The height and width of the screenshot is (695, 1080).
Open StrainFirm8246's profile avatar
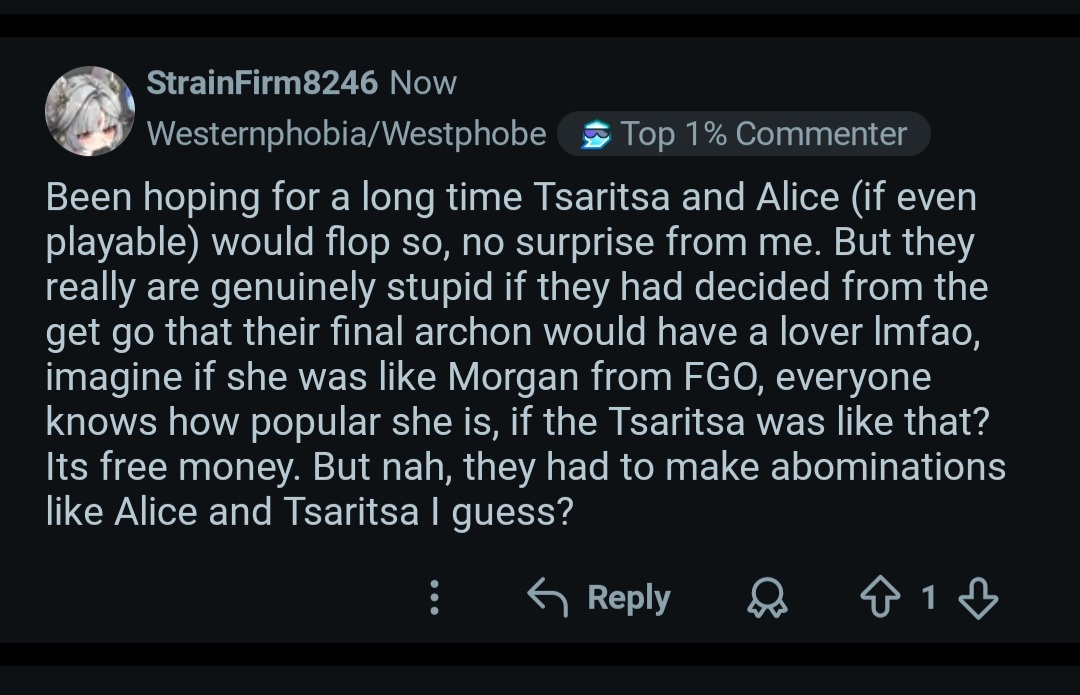(x=90, y=111)
